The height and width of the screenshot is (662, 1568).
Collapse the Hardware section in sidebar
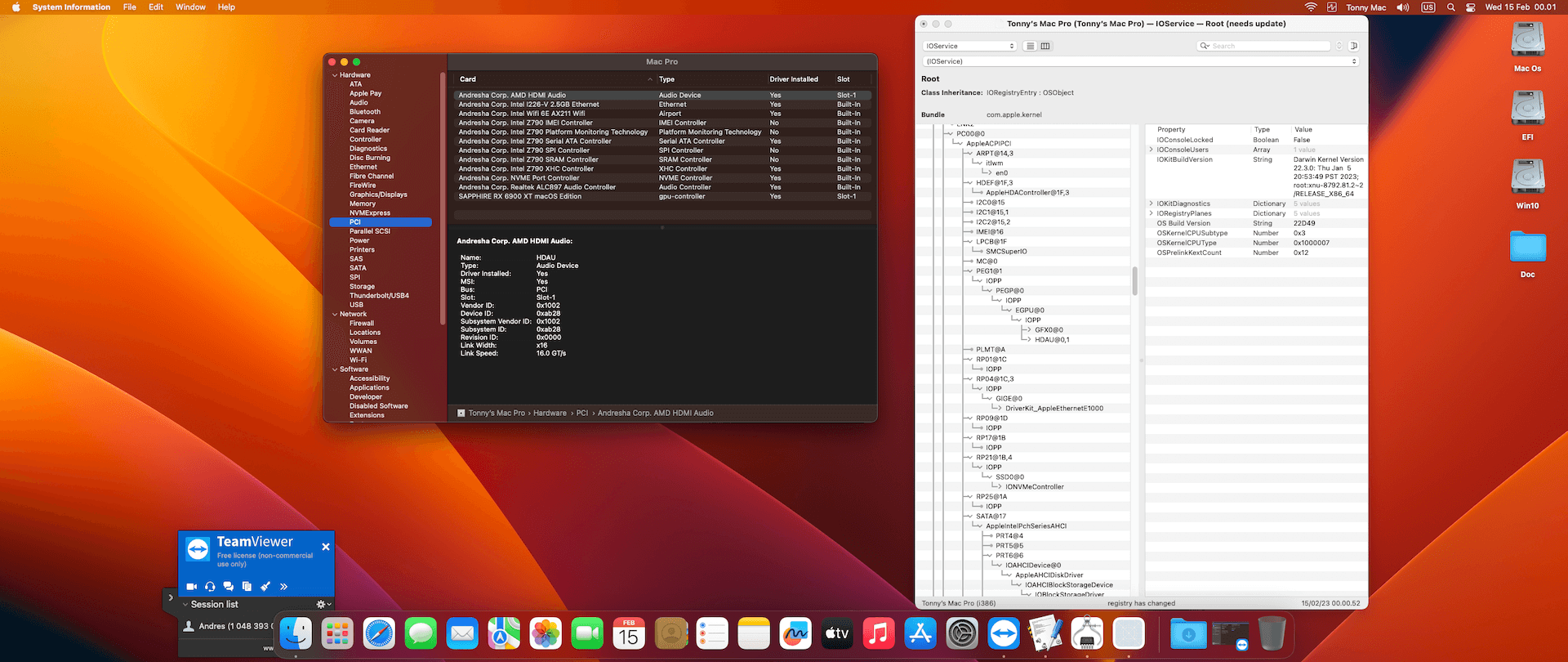click(335, 75)
